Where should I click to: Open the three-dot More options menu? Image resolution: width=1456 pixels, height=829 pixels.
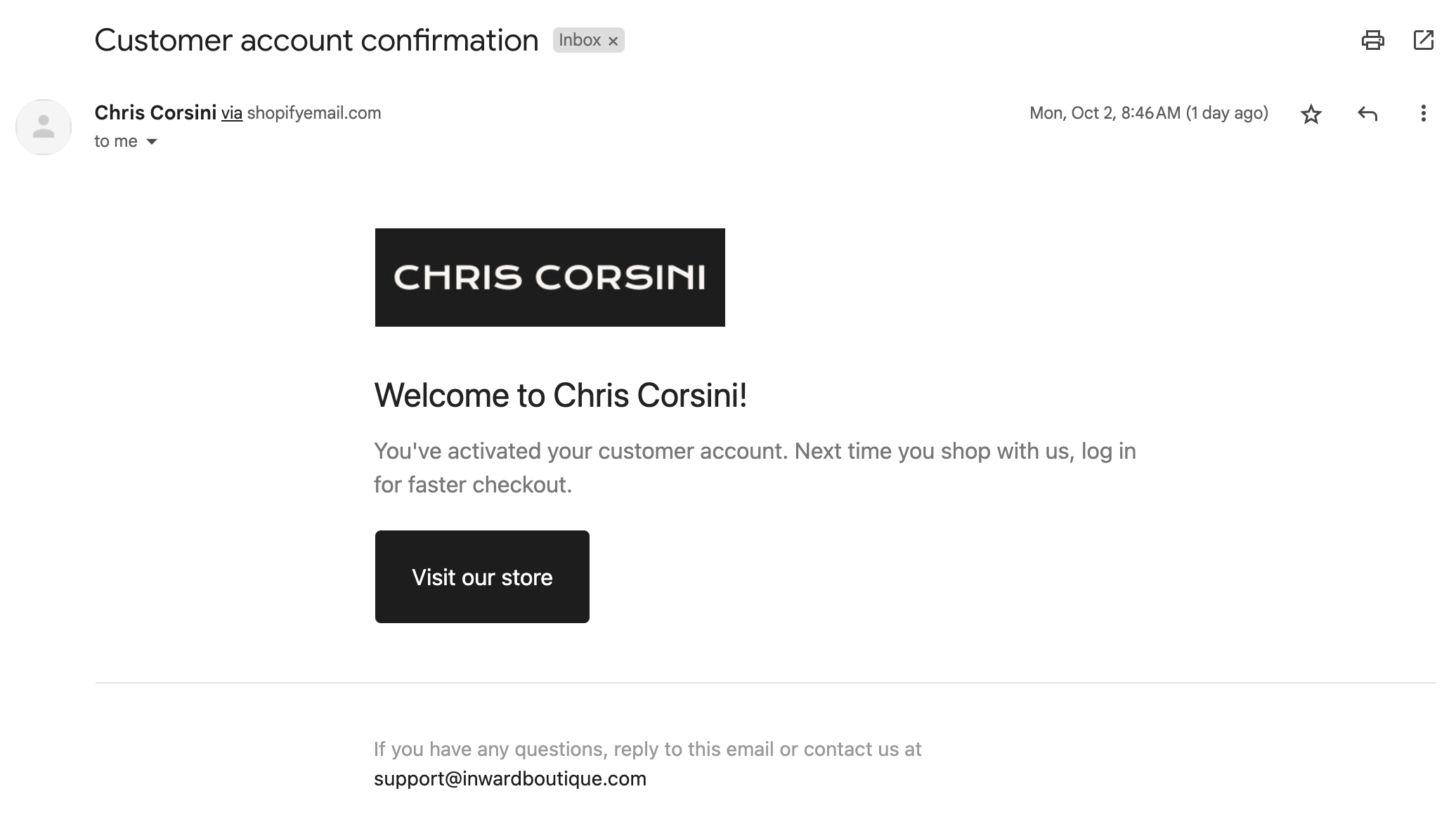click(1423, 114)
